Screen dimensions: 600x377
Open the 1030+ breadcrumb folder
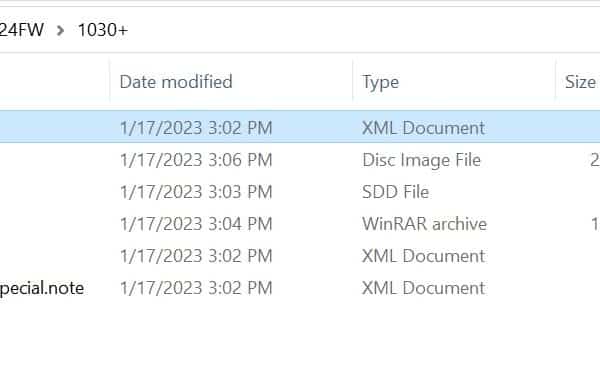tap(103, 30)
